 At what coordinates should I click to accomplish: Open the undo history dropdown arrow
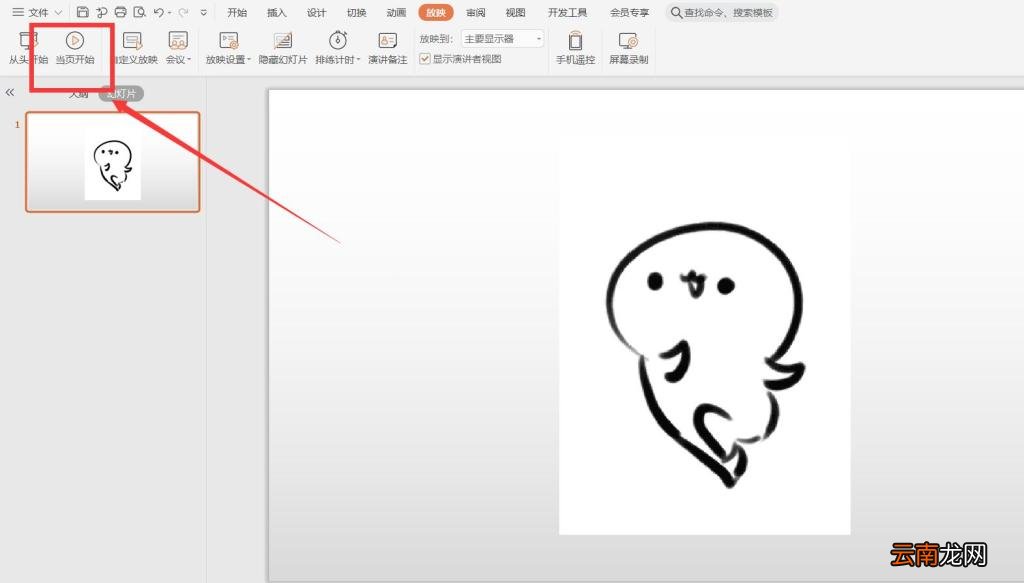169,12
